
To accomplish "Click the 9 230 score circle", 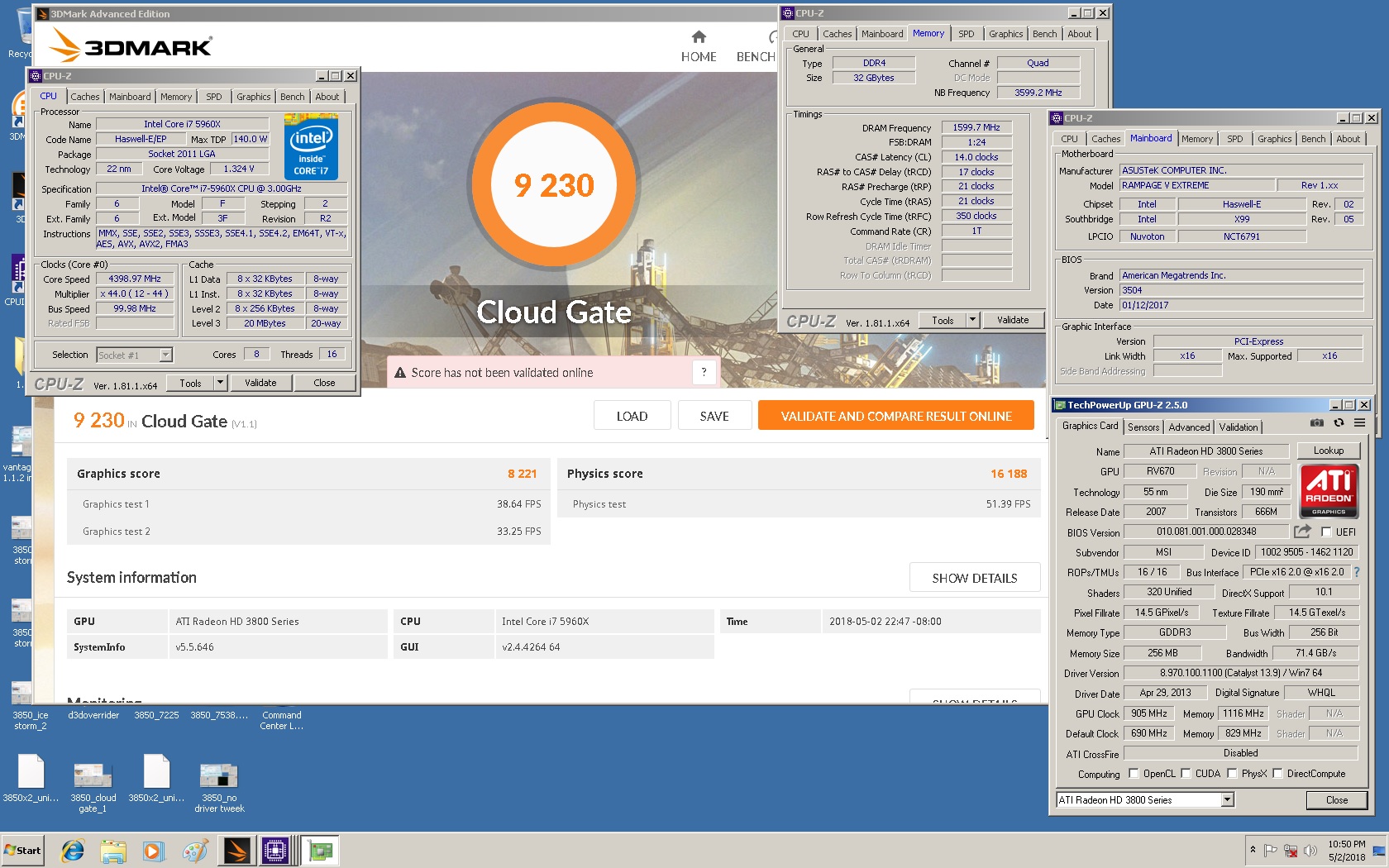I will [554, 185].
